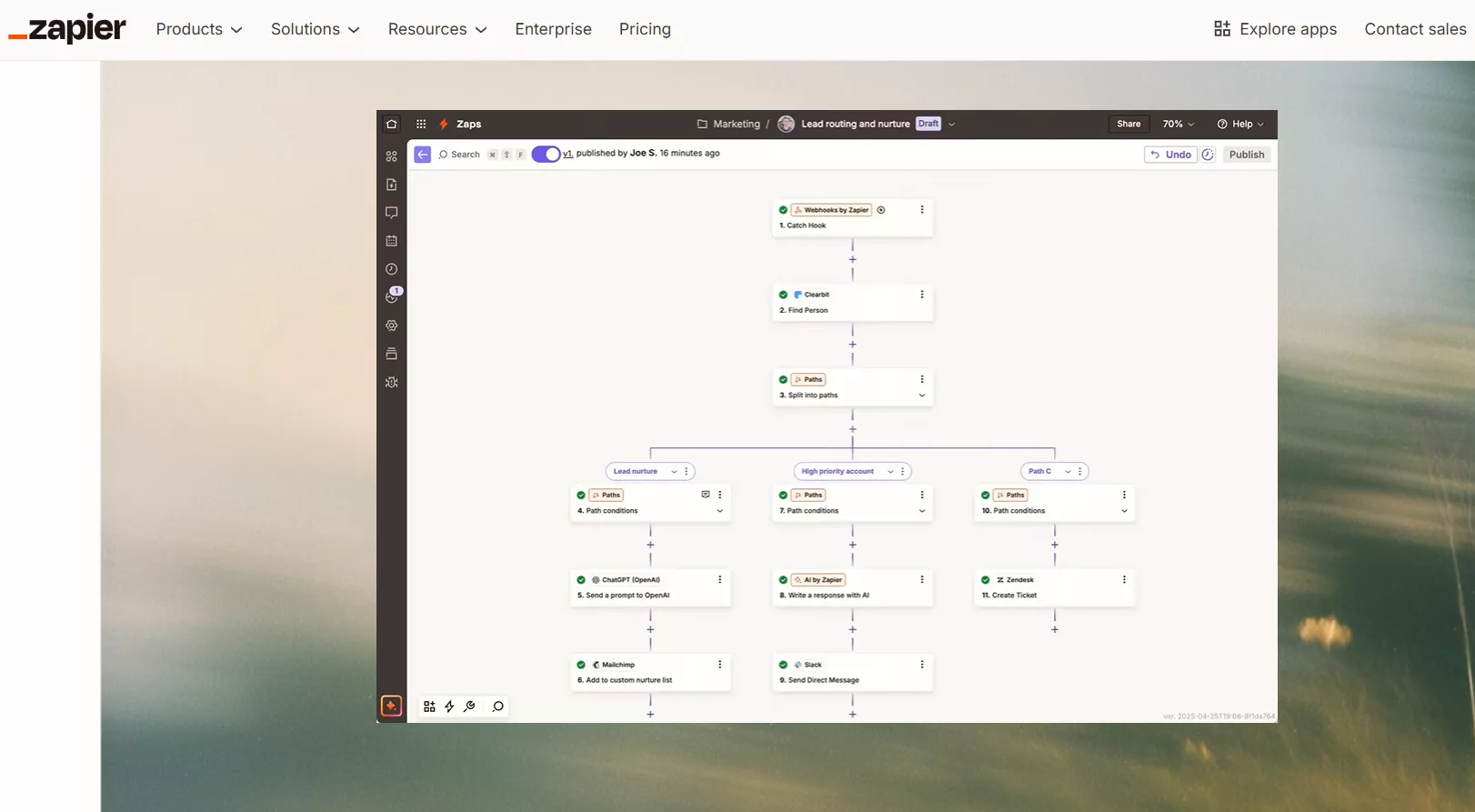1475x812 pixels.
Task: Open the comments icon in left sidebar
Action: point(392,213)
